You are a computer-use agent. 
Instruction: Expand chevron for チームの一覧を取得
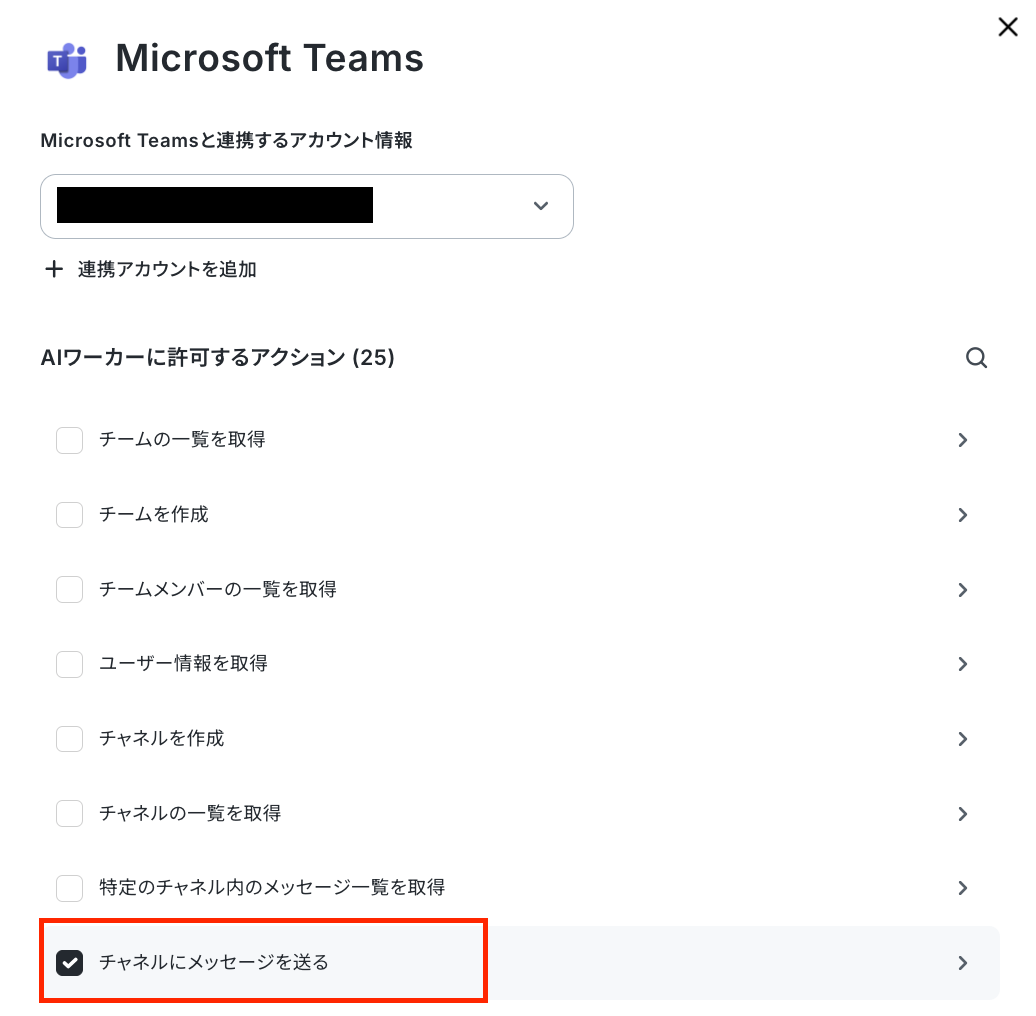point(963,440)
